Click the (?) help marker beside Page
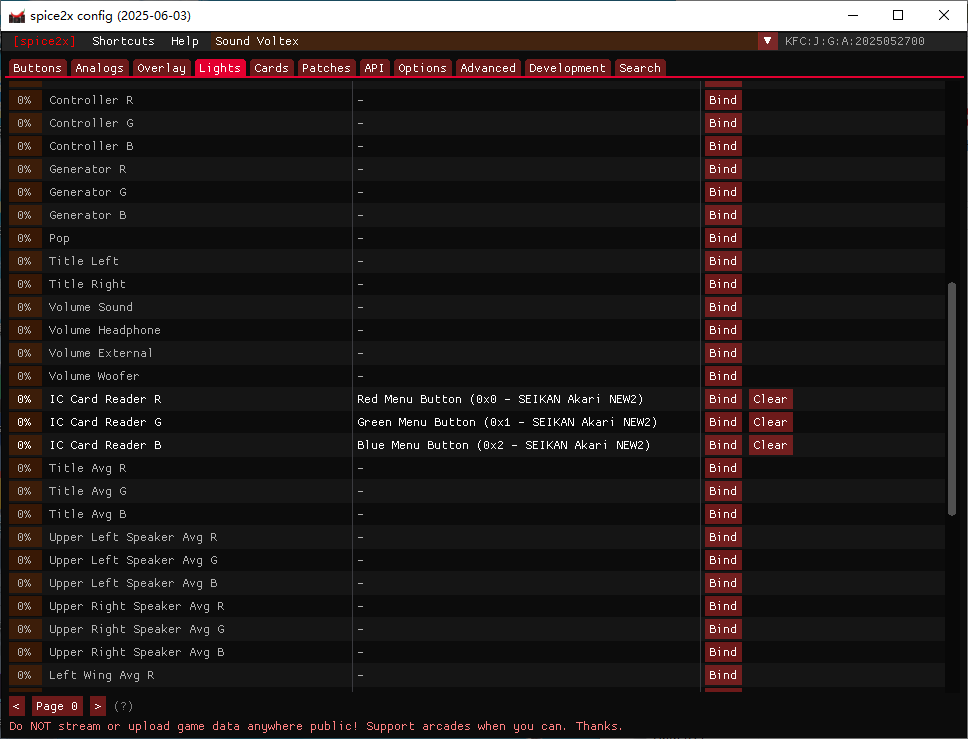Image resolution: width=968 pixels, height=739 pixels. coord(123,706)
